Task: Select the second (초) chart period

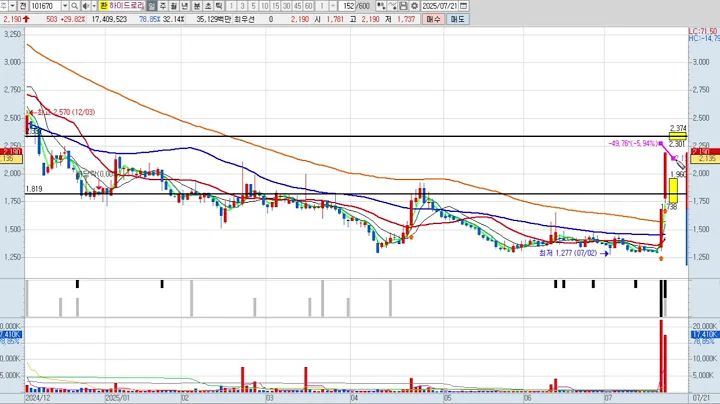Action: pos(208,6)
